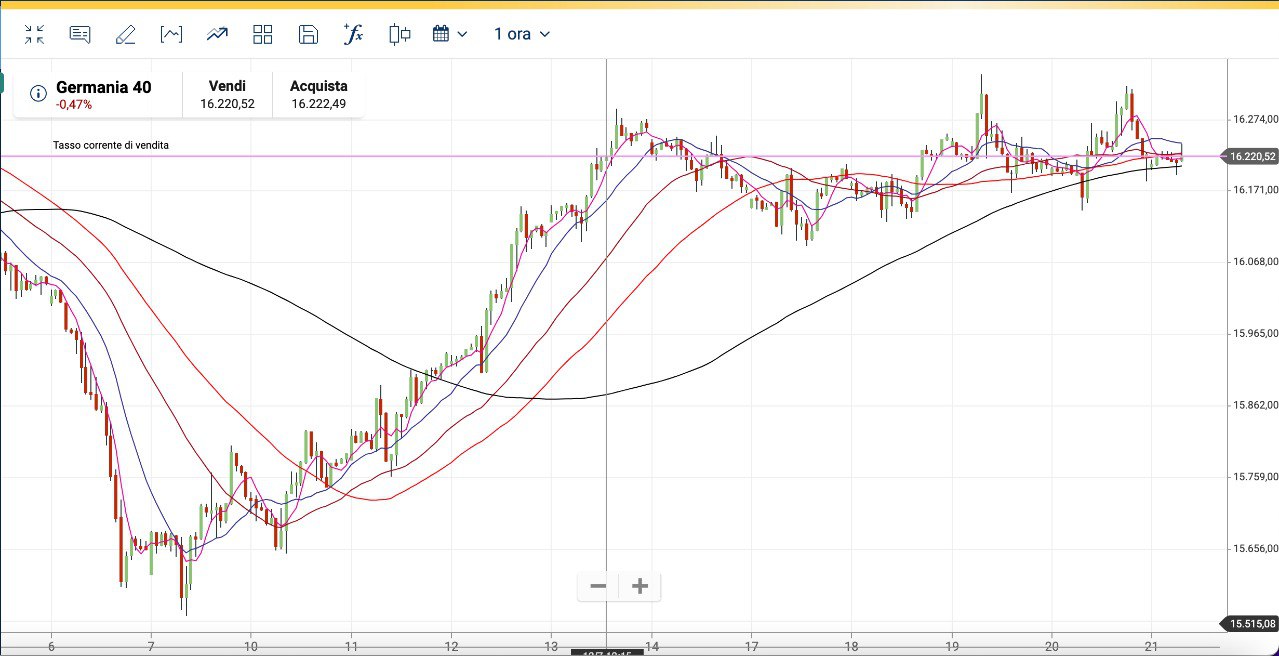
Task: Click the trend line arrow icon
Action: tap(217, 34)
